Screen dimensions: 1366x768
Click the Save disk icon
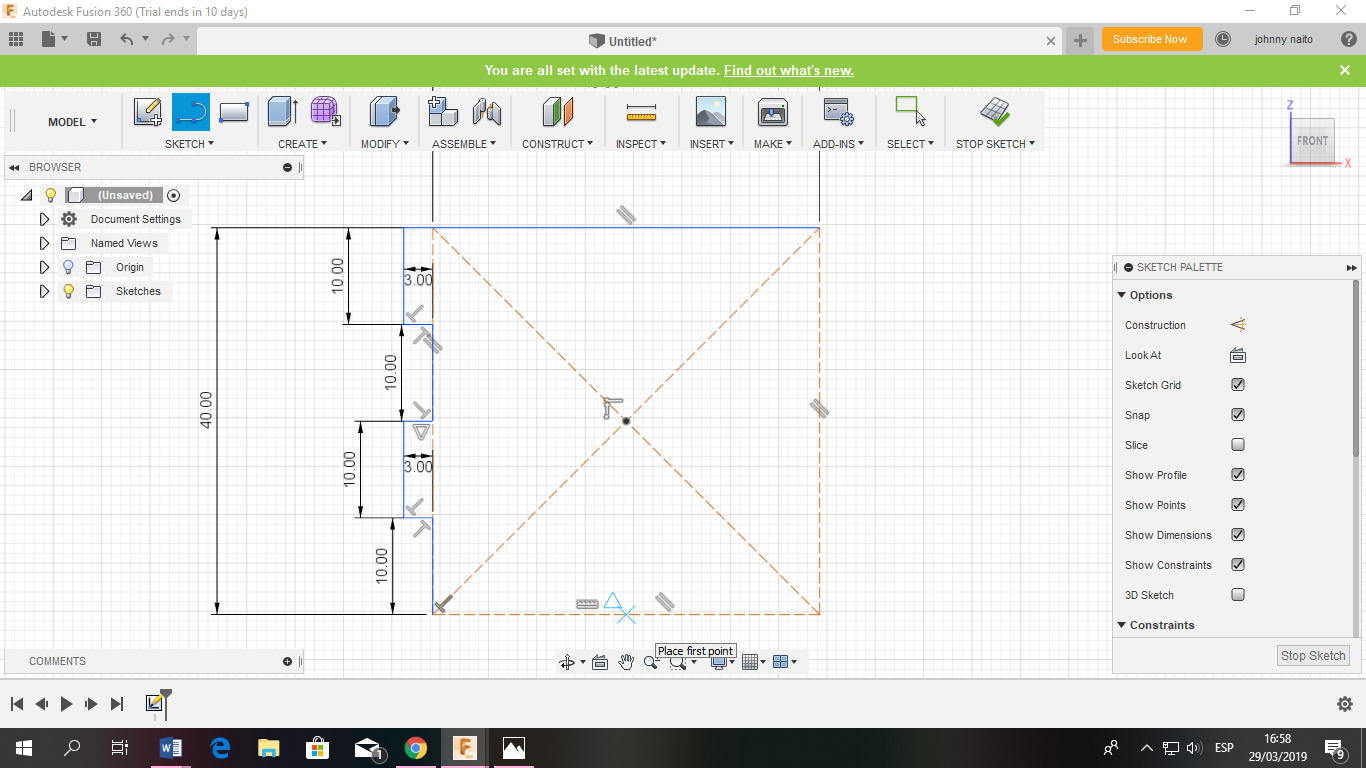[x=94, y=40]
